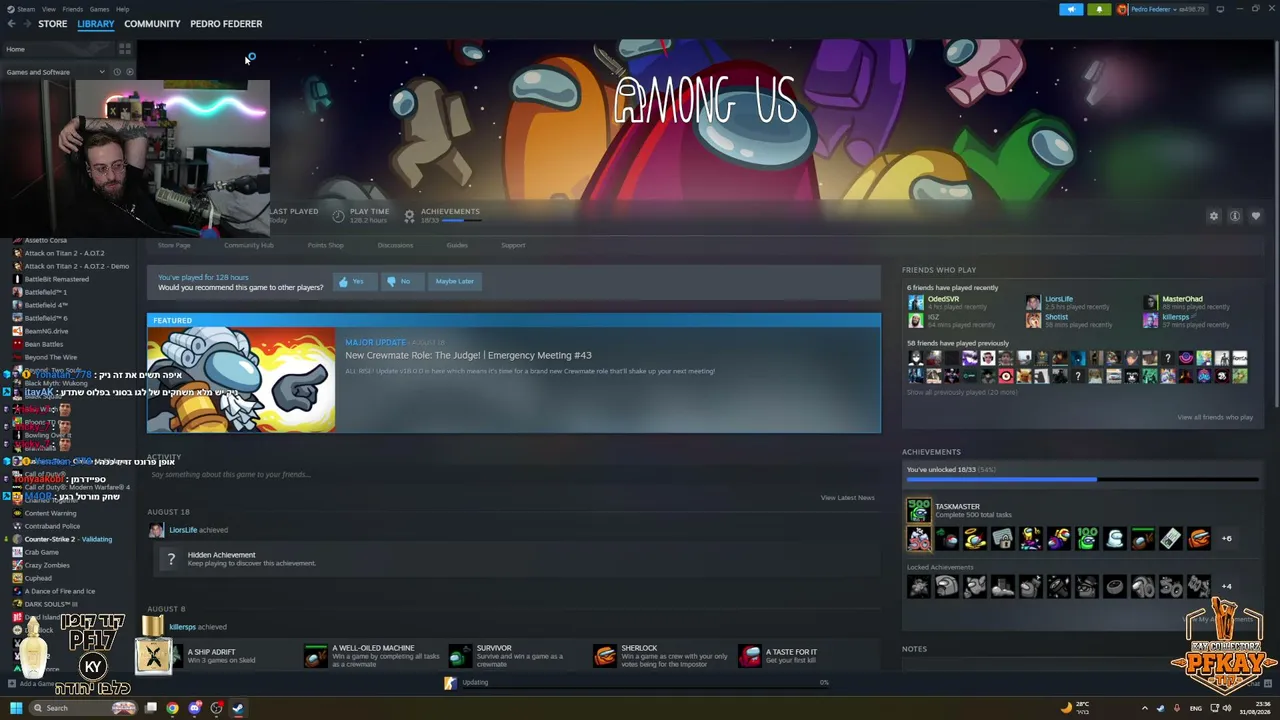Image resolution: width=1280 pixels, height=720 pixels.
Task: Open the Support link
Action: pyautogui.click(x=513, y=245)
